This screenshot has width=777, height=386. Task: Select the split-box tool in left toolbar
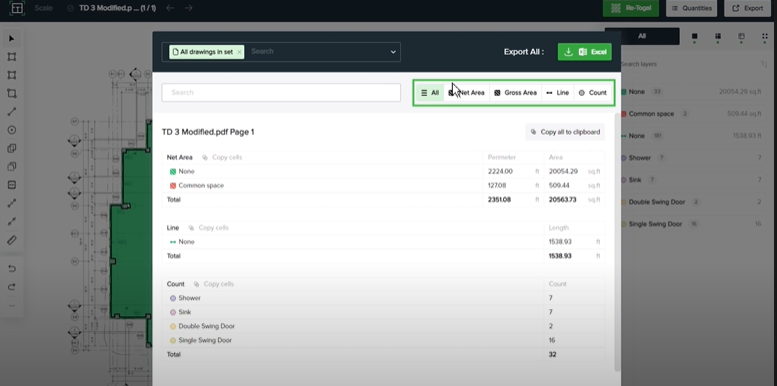coord(12,185)
